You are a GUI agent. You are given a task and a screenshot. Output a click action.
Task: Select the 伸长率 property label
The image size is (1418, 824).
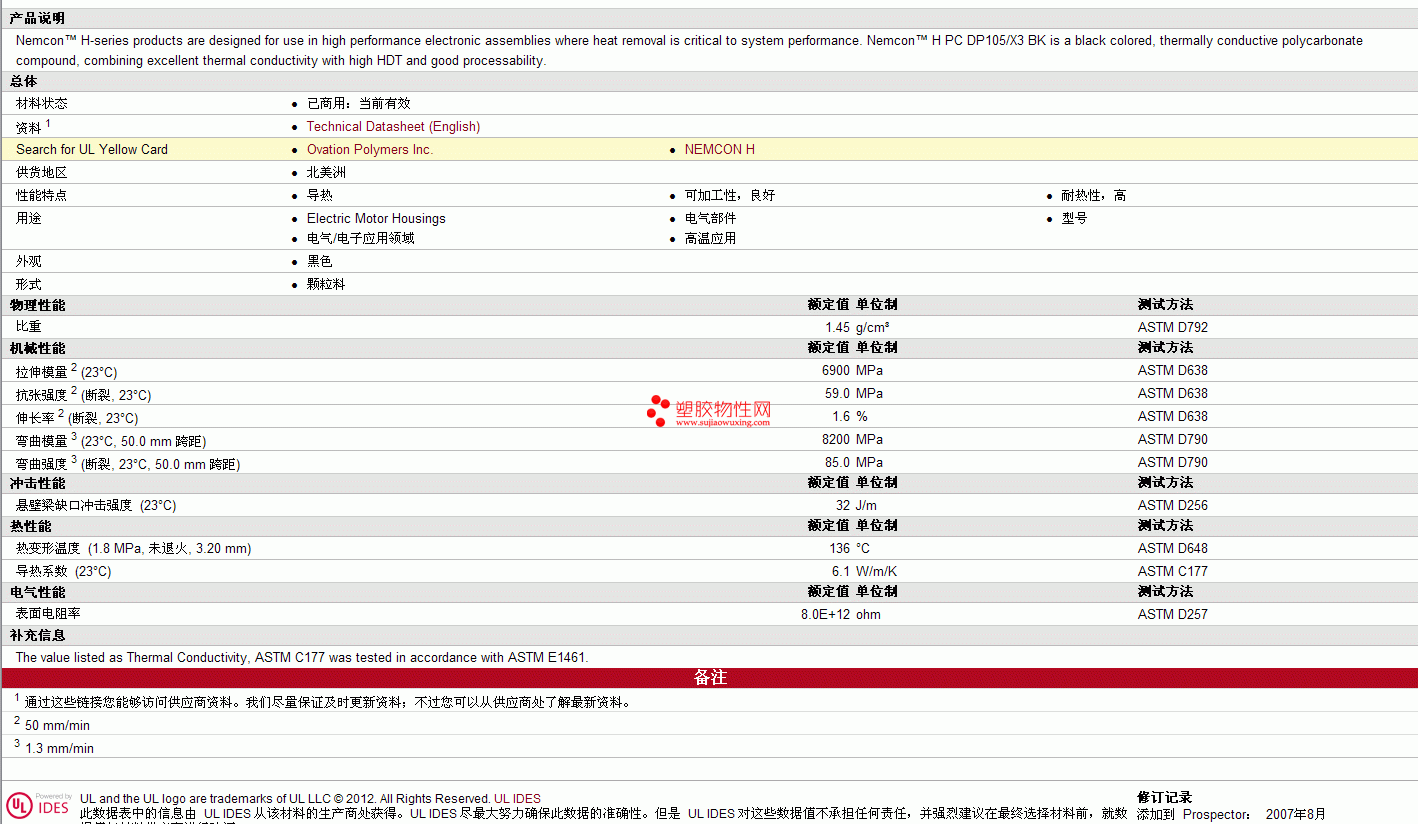tap(77, 417)
